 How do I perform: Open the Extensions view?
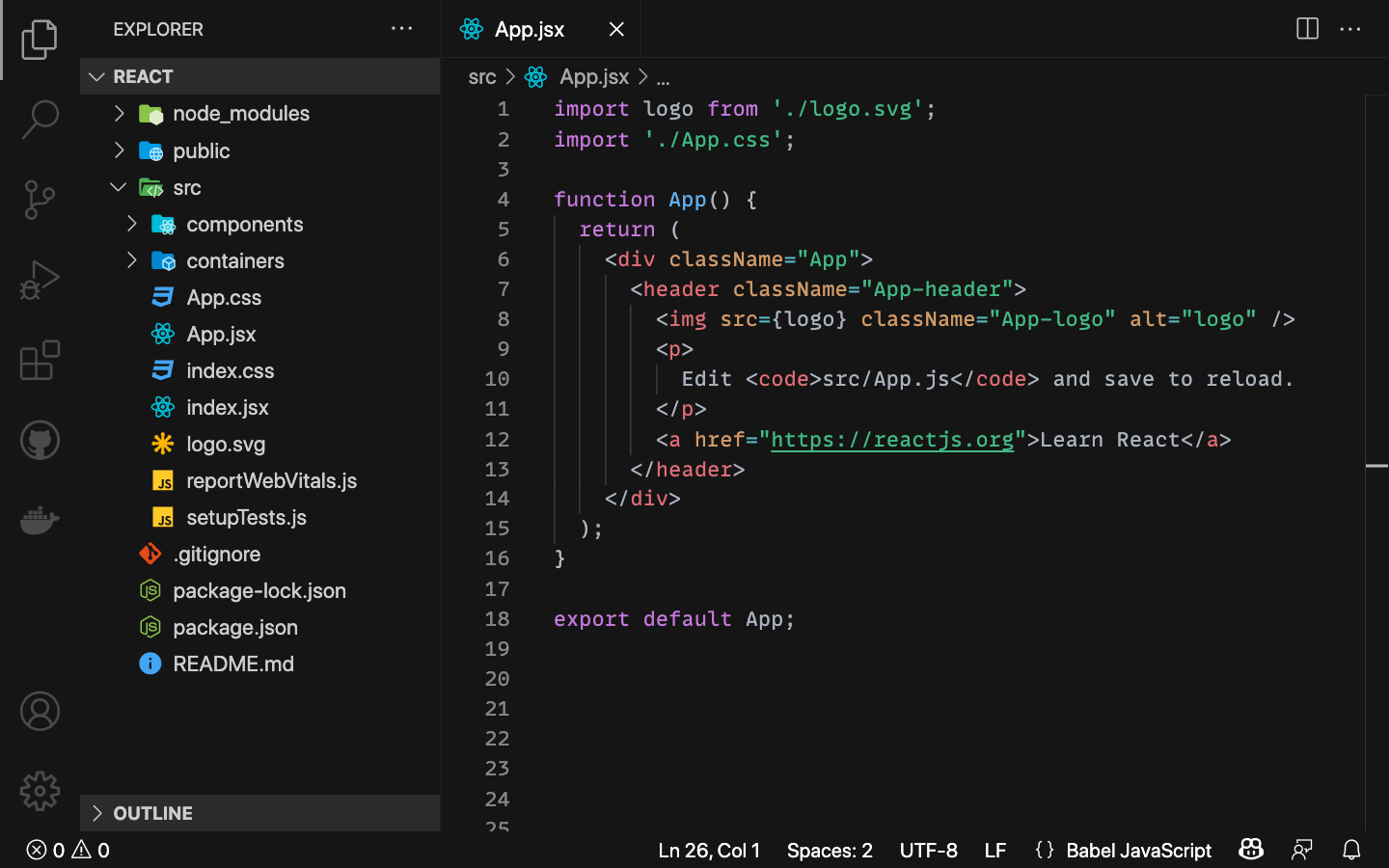coord(39,360)
